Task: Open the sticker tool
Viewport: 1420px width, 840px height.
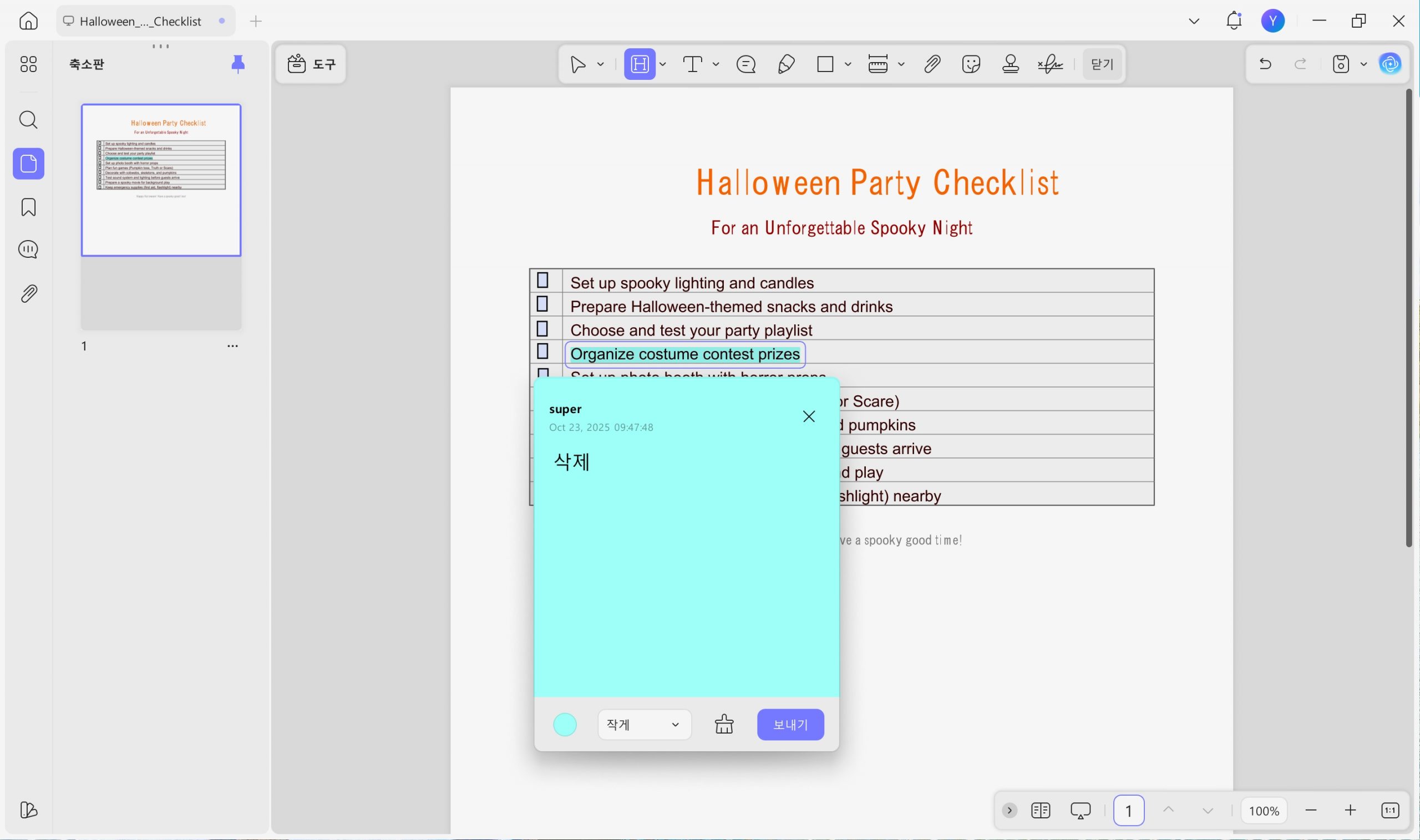Action: click(971, 64)
